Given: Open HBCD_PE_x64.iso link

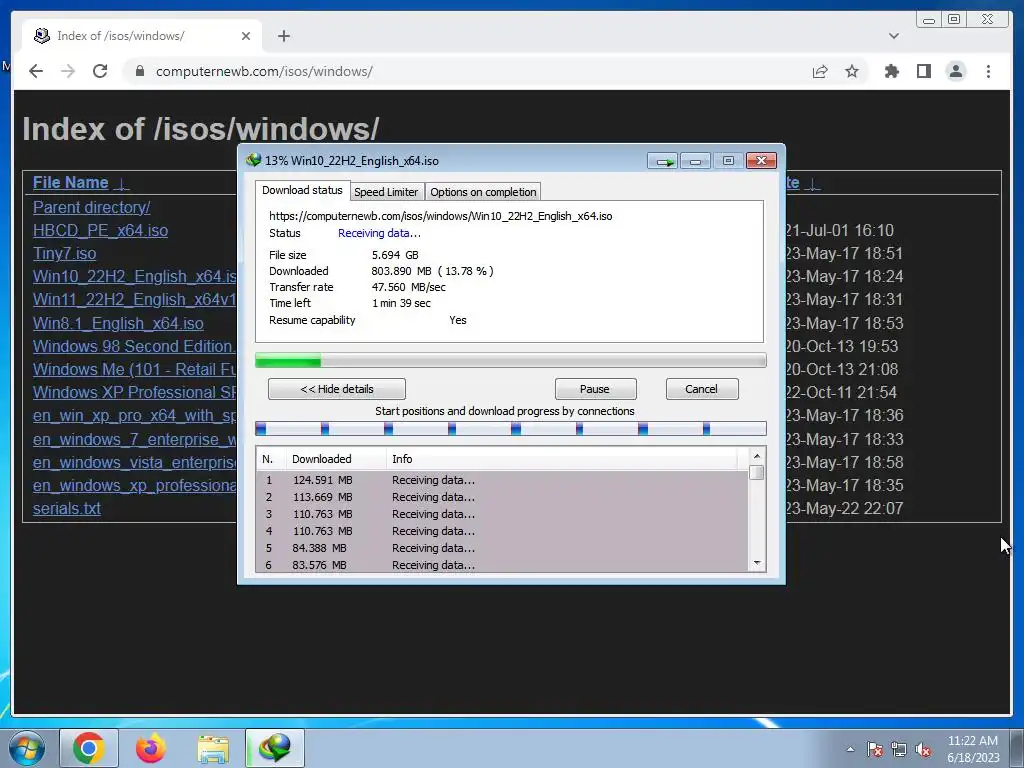Looking at the screenshot, I should click(x=101, y=231).
